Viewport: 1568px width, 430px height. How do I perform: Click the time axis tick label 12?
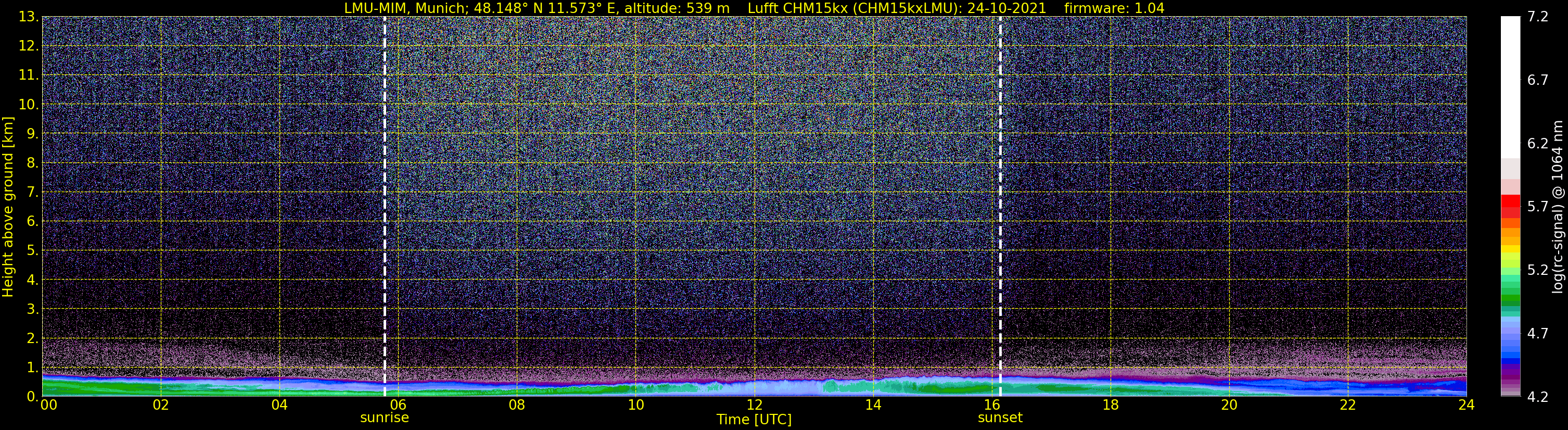(754, 406)
